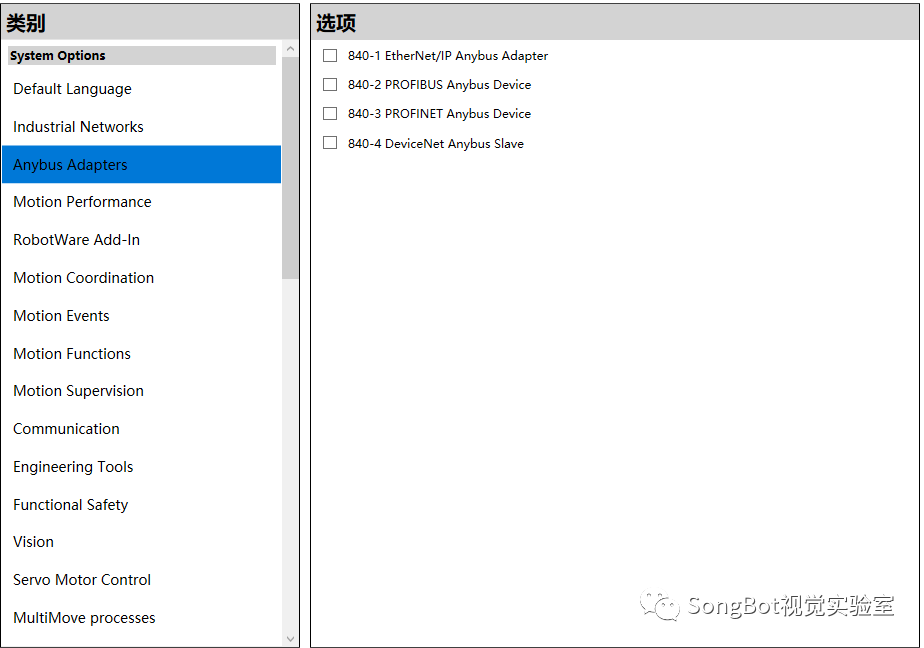The image size is (924, 648).
Task: Enable 840-1 EtherNet/IP Anybus Adapter checkbox
Action: coord(330,55)
